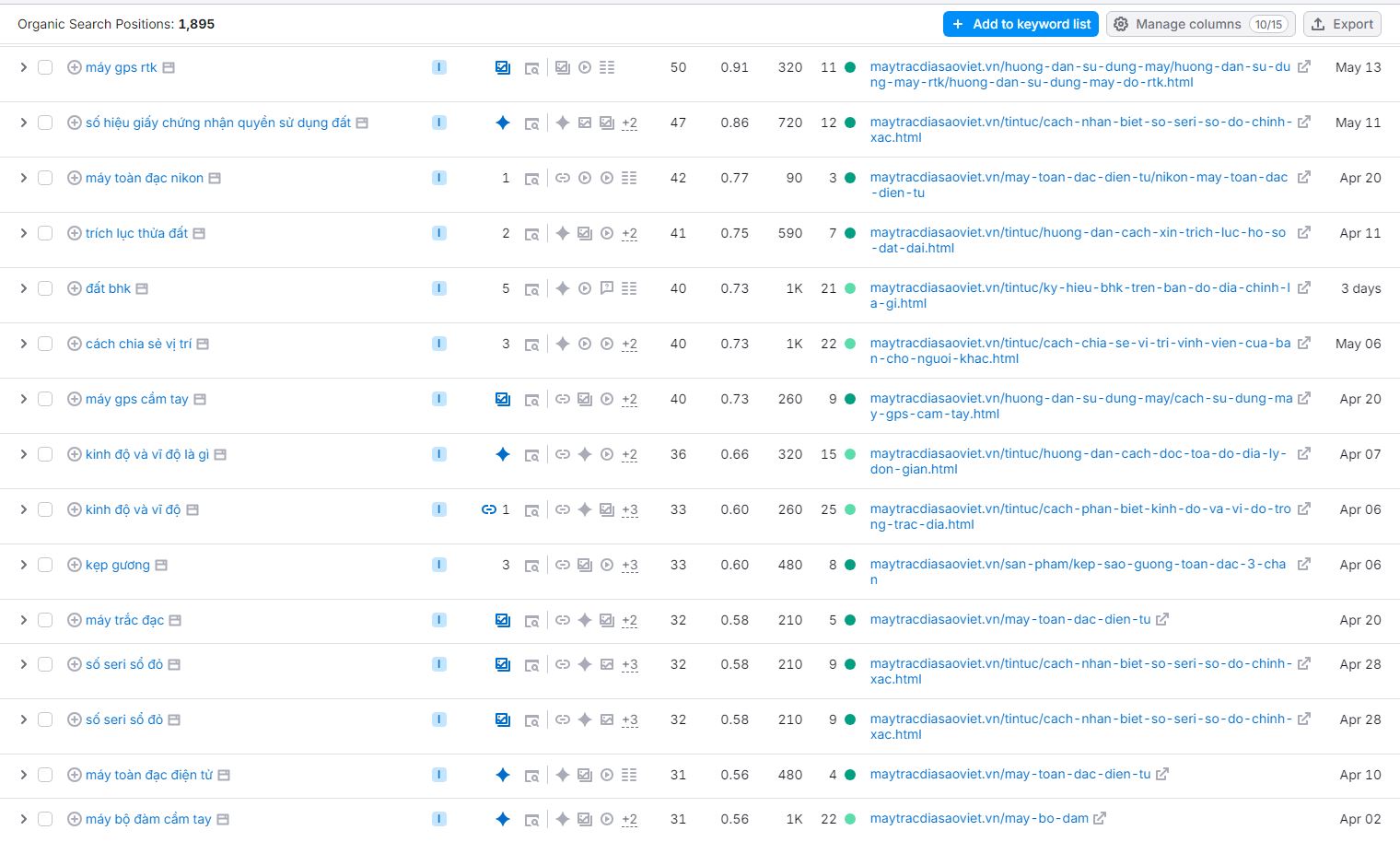Click the AI overview star icon for kinh độ và vĩ độ là gì
The height and width of the screenshot is (842, 1400).
(x=503, y=454)
